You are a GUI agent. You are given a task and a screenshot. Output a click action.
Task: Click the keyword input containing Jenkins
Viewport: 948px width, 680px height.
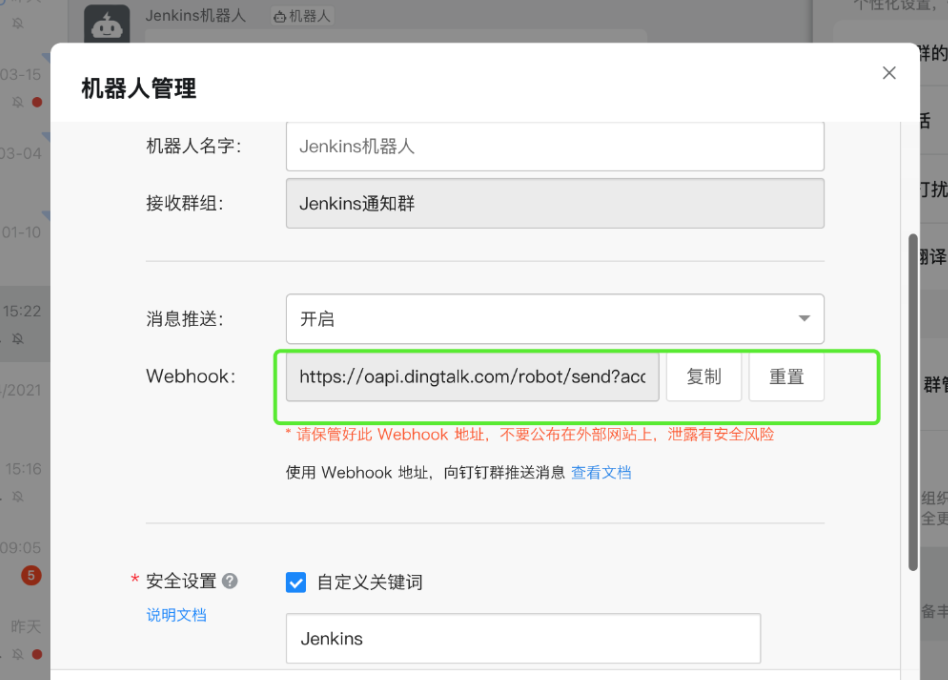click(524, 639)
